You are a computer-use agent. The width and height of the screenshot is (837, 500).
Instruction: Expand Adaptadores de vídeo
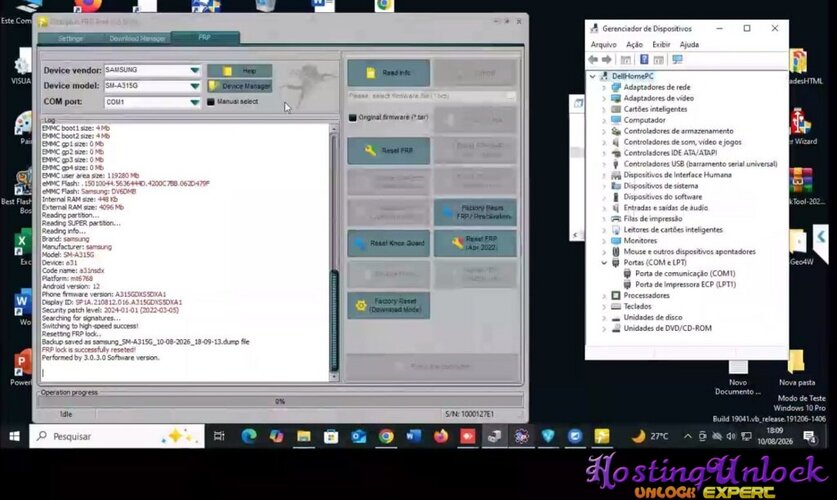(604, 98)
